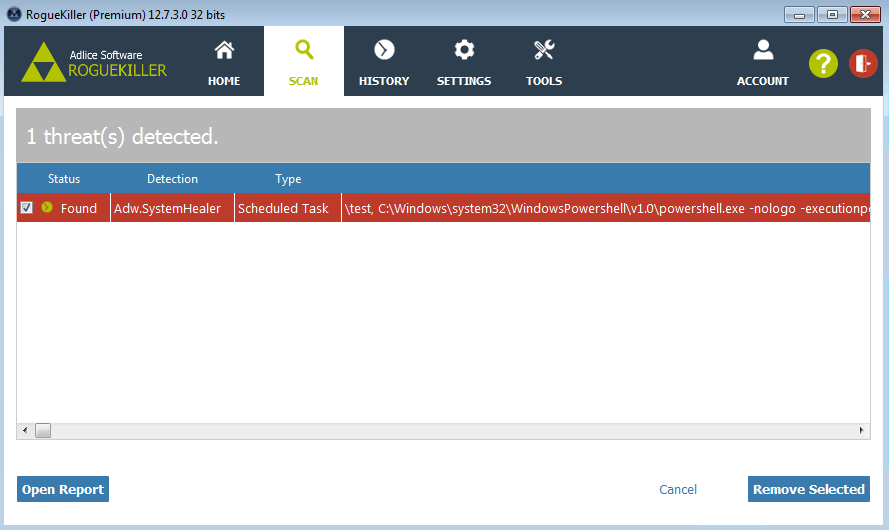Click the yellow status icon in Found row
Screen dimensions: 889x530
click(x=47, y=208)
